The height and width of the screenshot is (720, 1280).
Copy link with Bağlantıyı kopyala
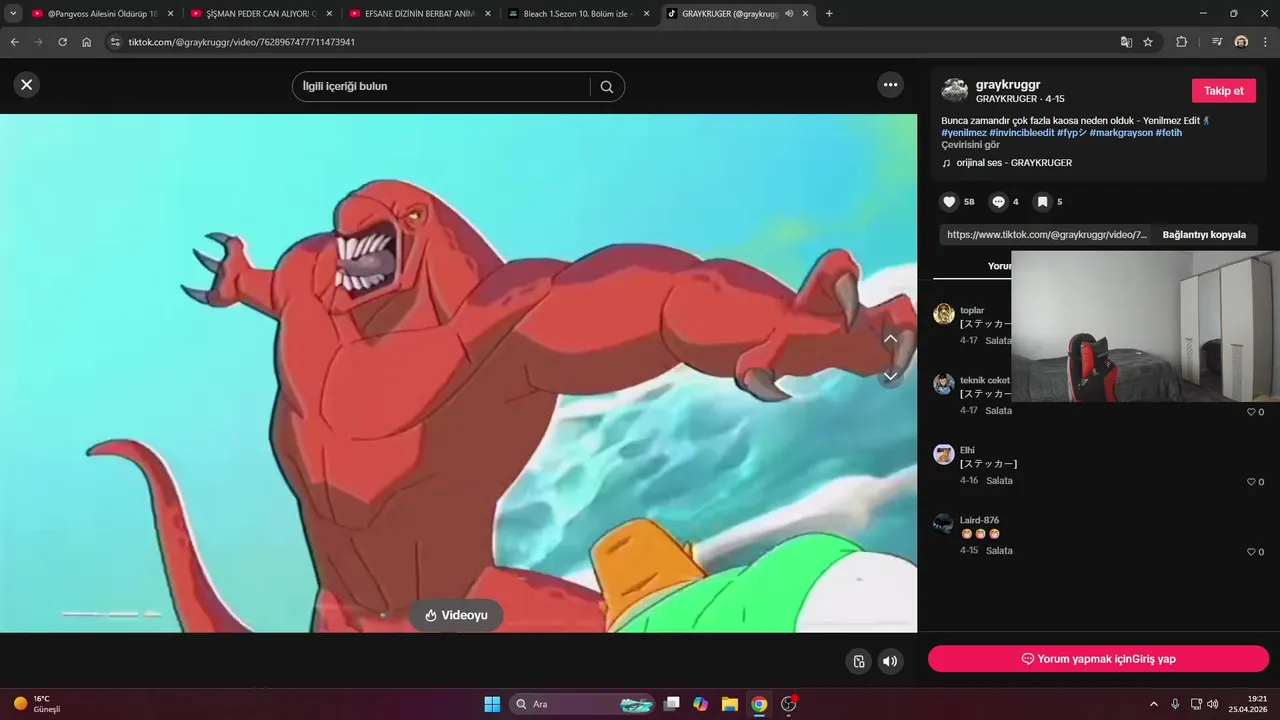[x=1204, y=235]
